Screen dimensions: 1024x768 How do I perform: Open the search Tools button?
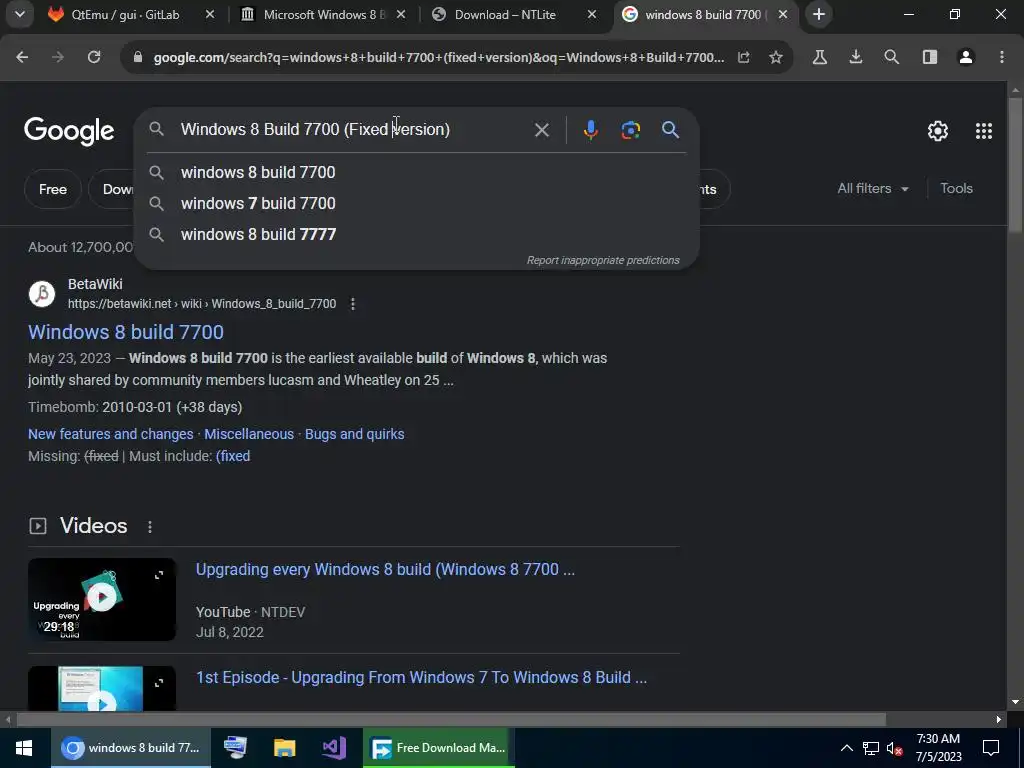pos(956,189)
